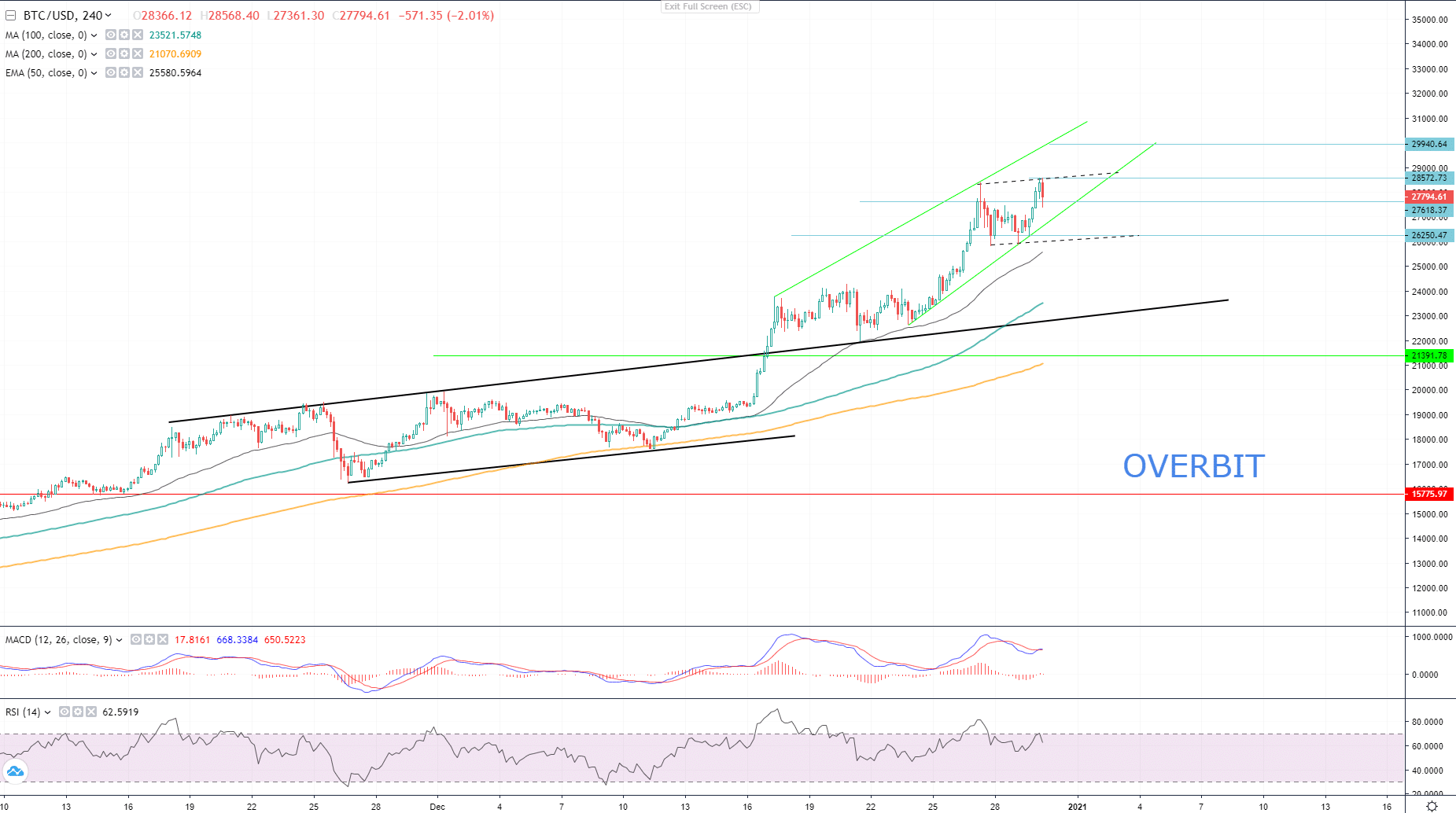Screen dimensions: 1456x813
Task: Remove the MA 100 indicator
Action: point(138,35)
